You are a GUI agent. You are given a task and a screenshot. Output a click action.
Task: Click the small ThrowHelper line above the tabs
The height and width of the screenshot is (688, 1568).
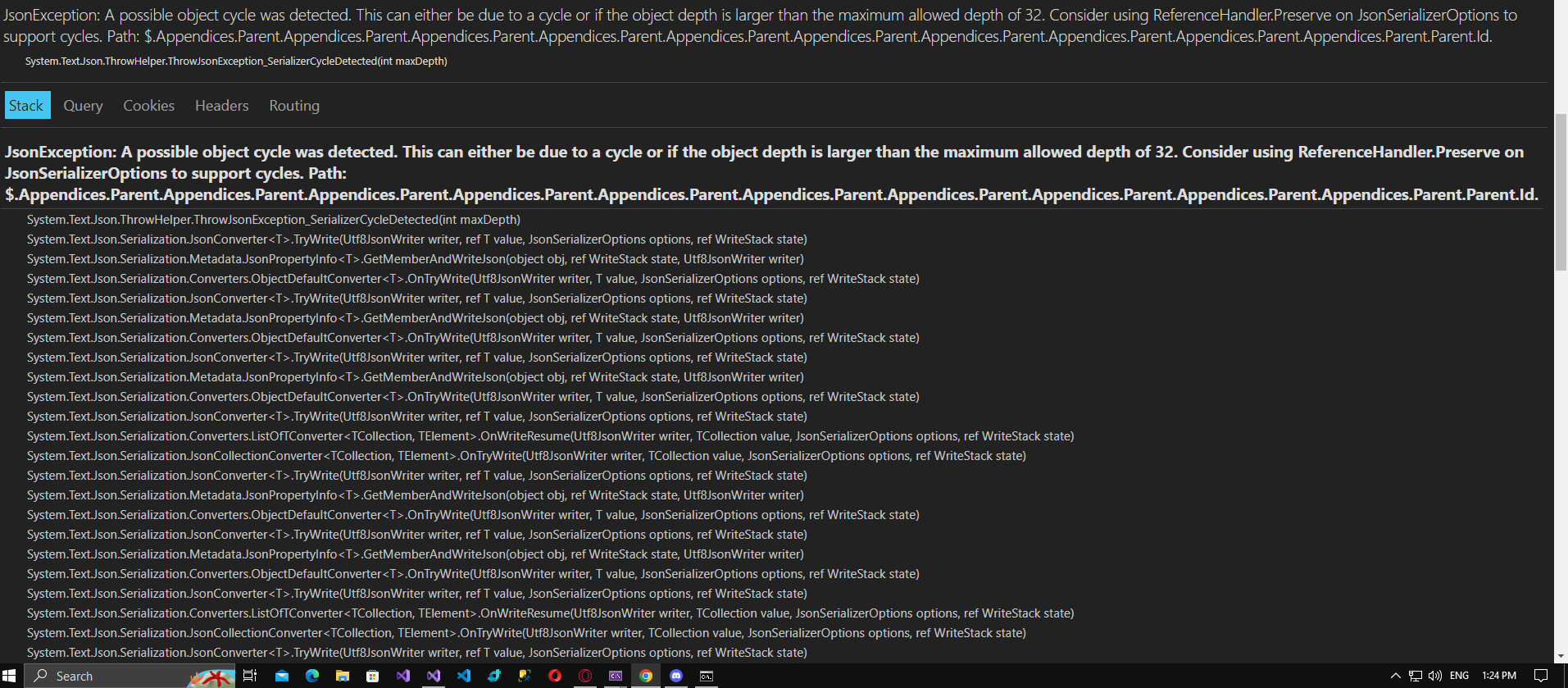coord(236,62)
